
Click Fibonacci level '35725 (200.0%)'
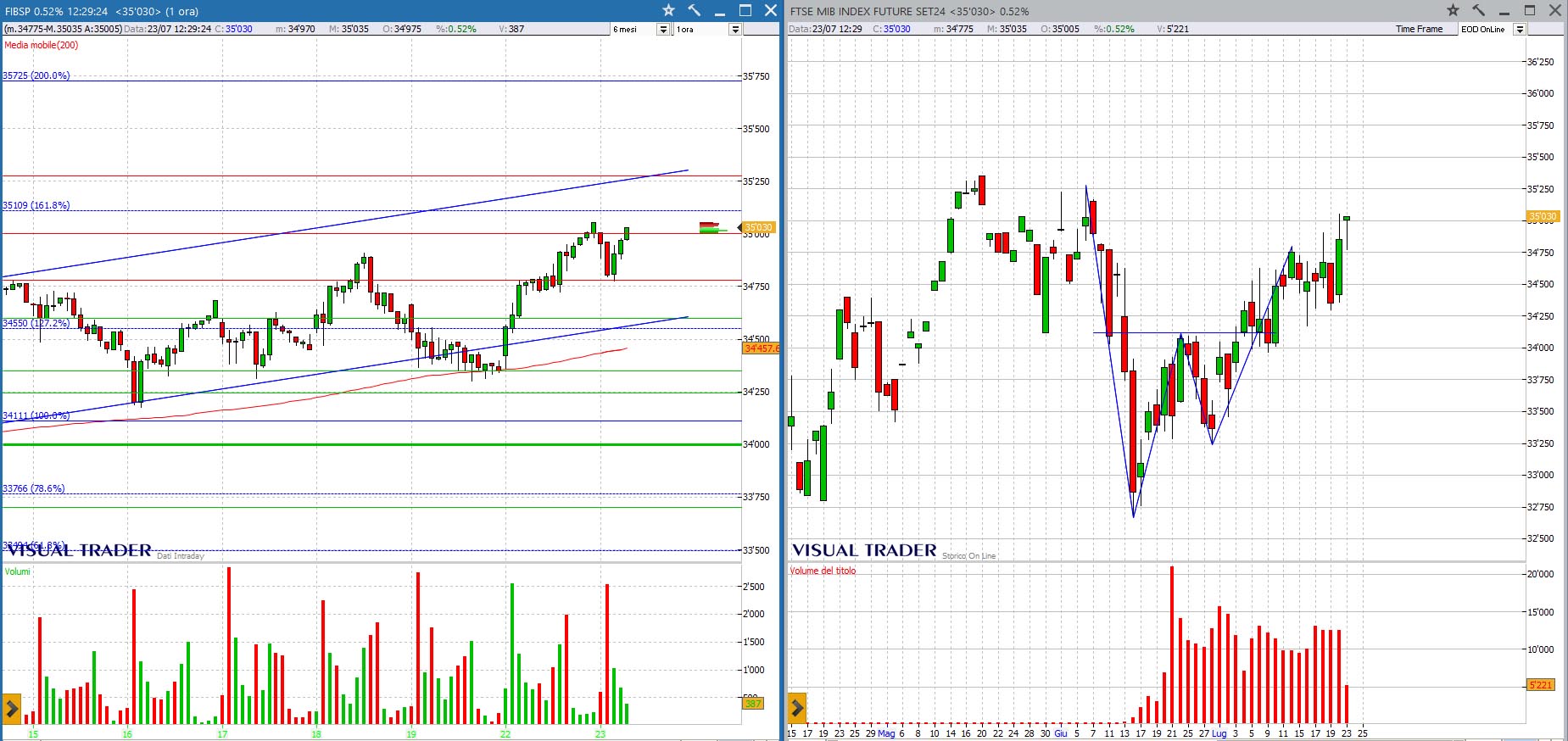(x=36, y=75)
